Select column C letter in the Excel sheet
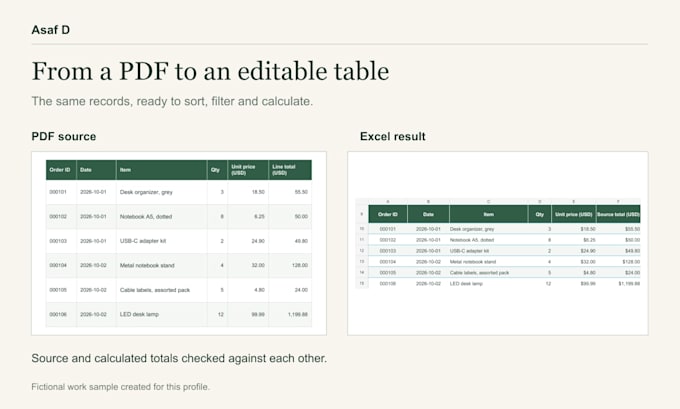 point(489,202)
